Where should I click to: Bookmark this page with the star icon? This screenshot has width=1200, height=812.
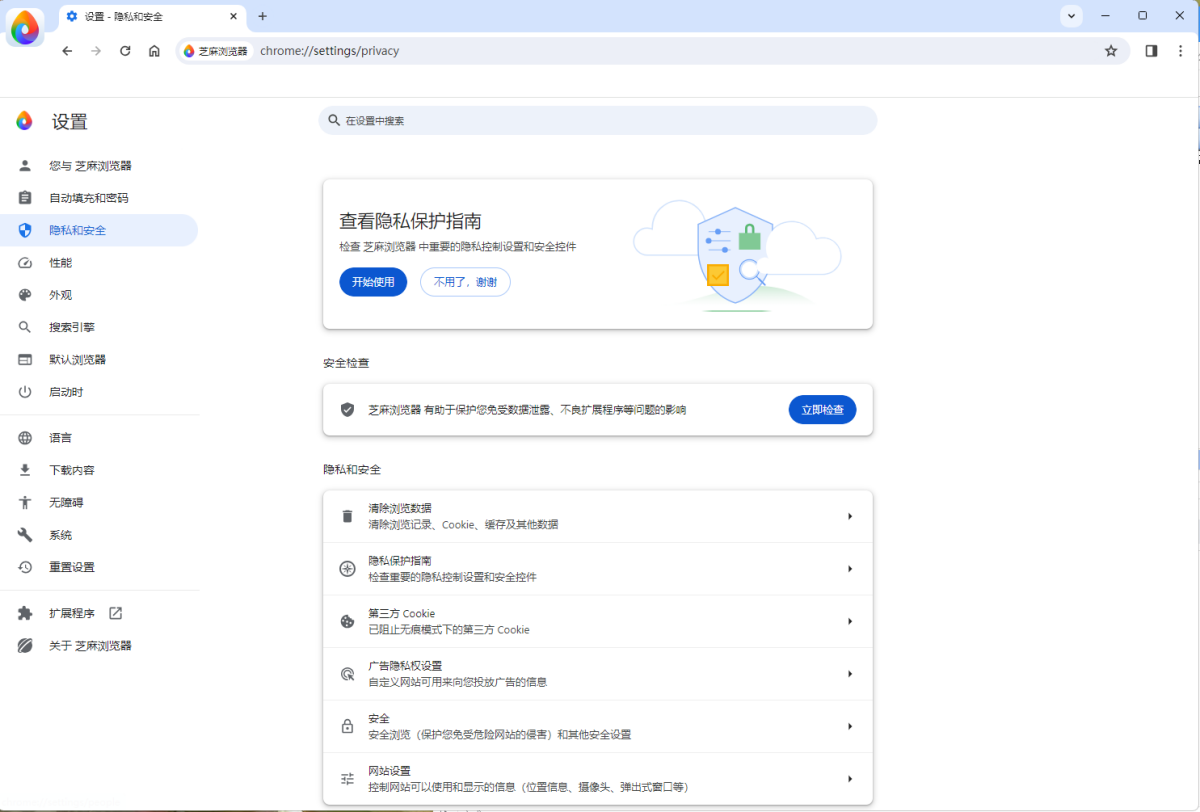(x=1111, y=50)
